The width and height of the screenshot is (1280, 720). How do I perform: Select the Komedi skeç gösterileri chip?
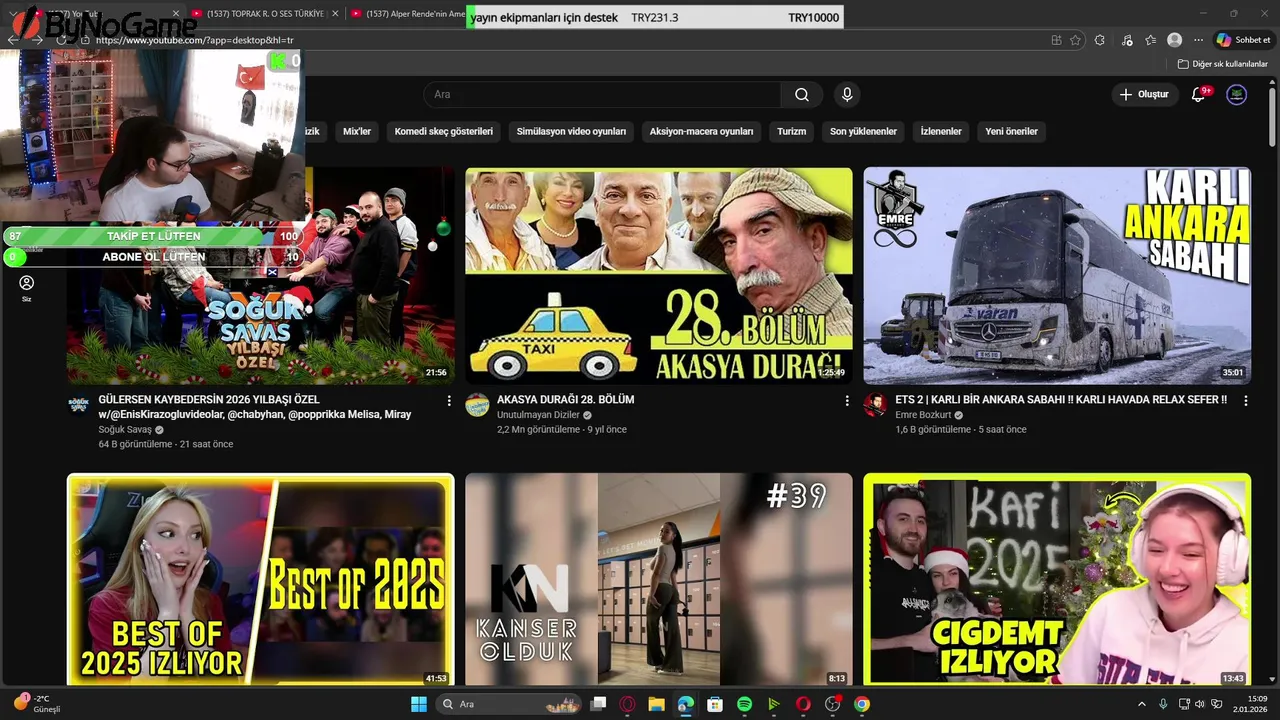[x=444, y=131]
